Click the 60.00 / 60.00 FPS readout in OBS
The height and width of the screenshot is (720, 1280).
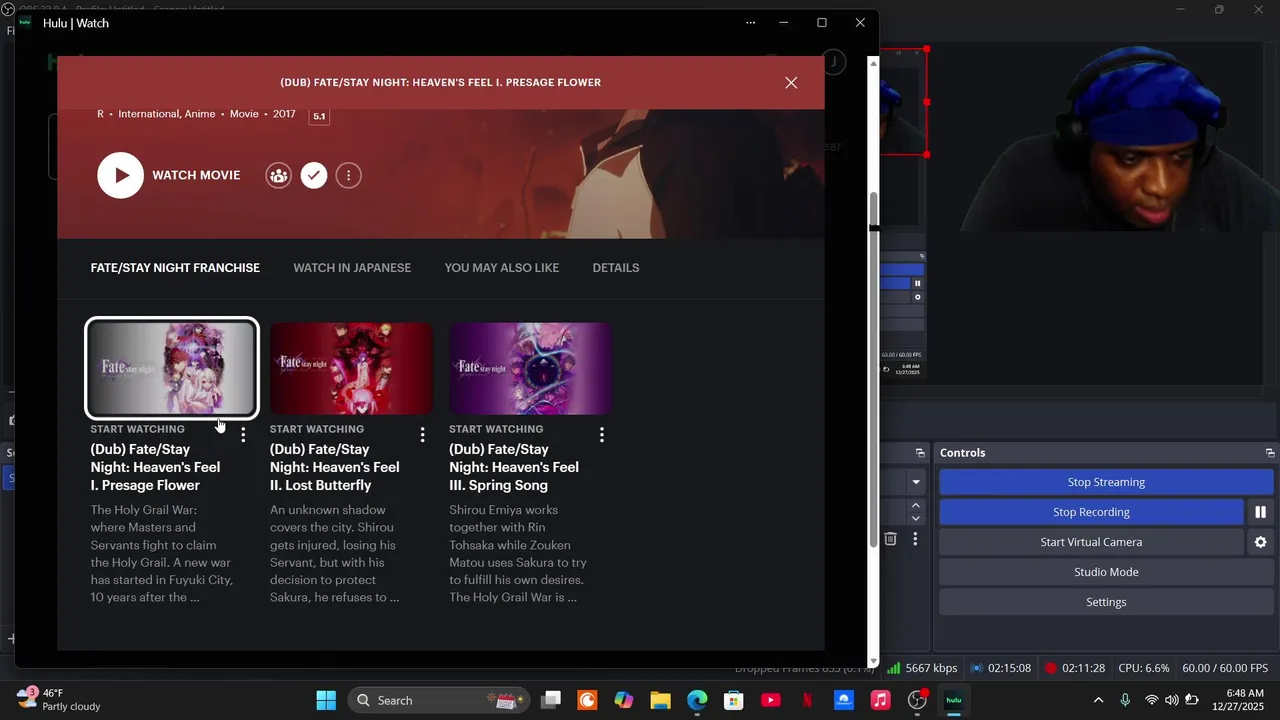coord(1225,668)
